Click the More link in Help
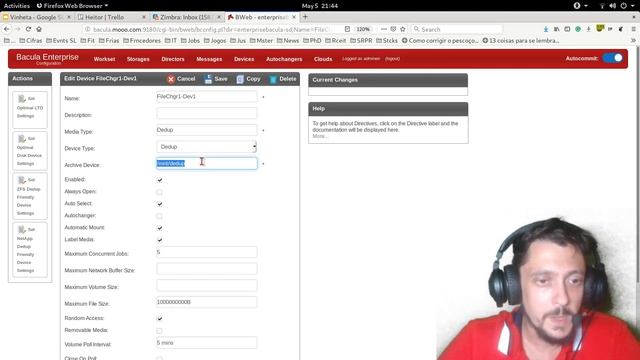640x360 pixels. coord(320,136)
